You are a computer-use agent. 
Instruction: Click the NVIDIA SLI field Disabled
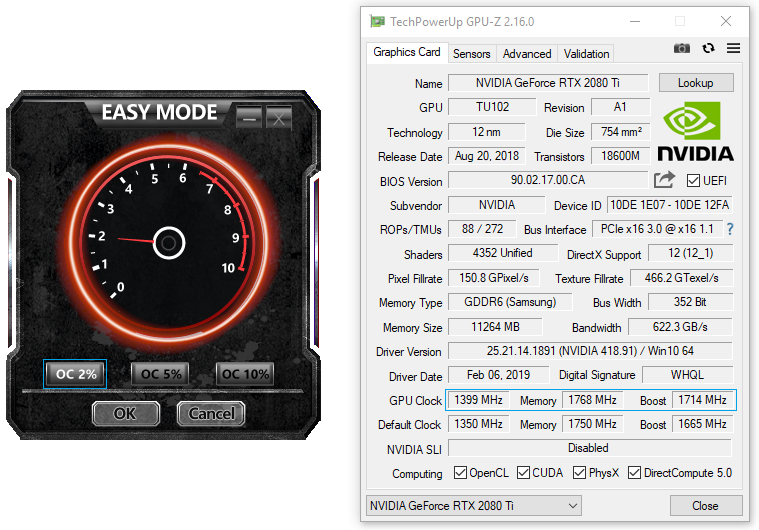click(590, 448)
